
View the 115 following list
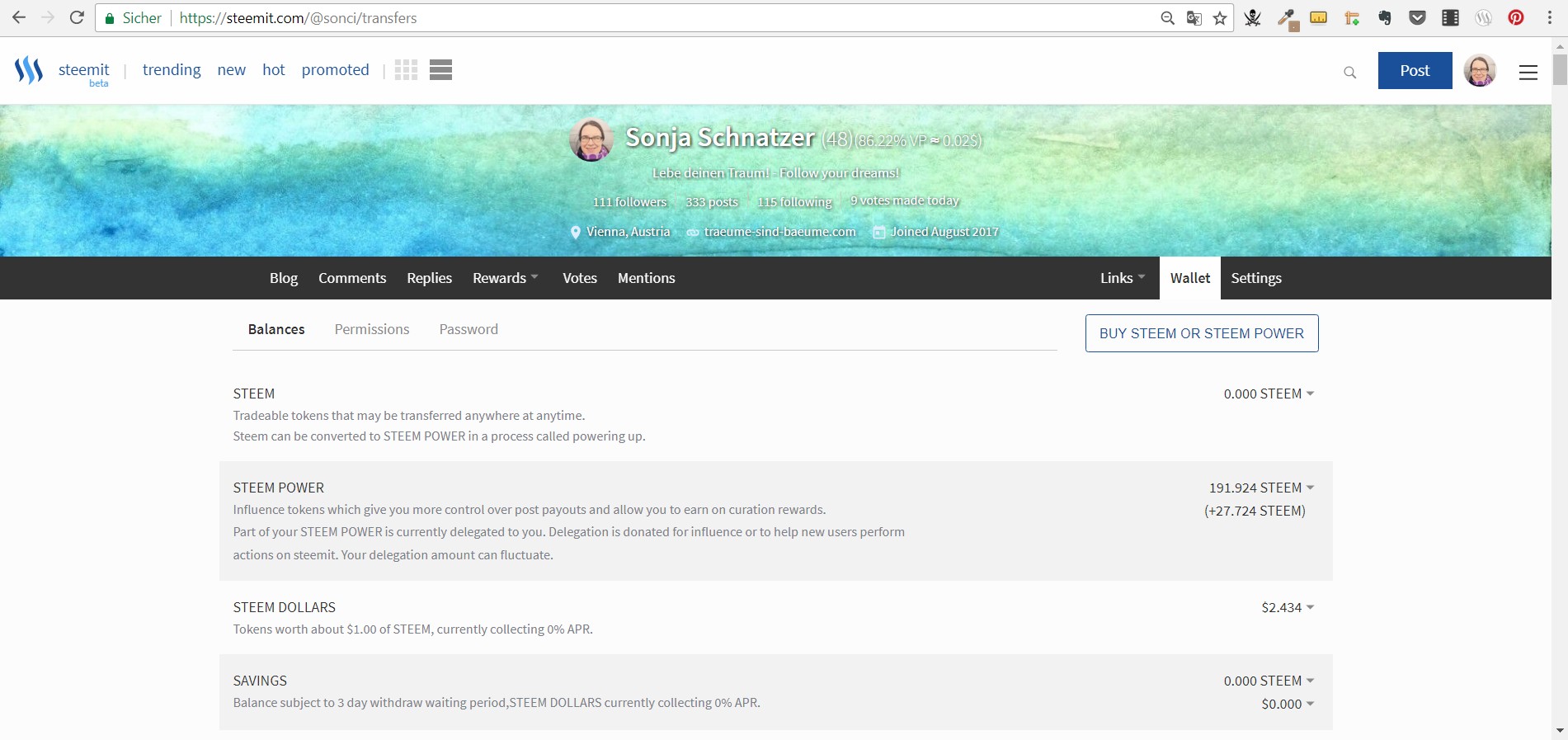[795, 202]
